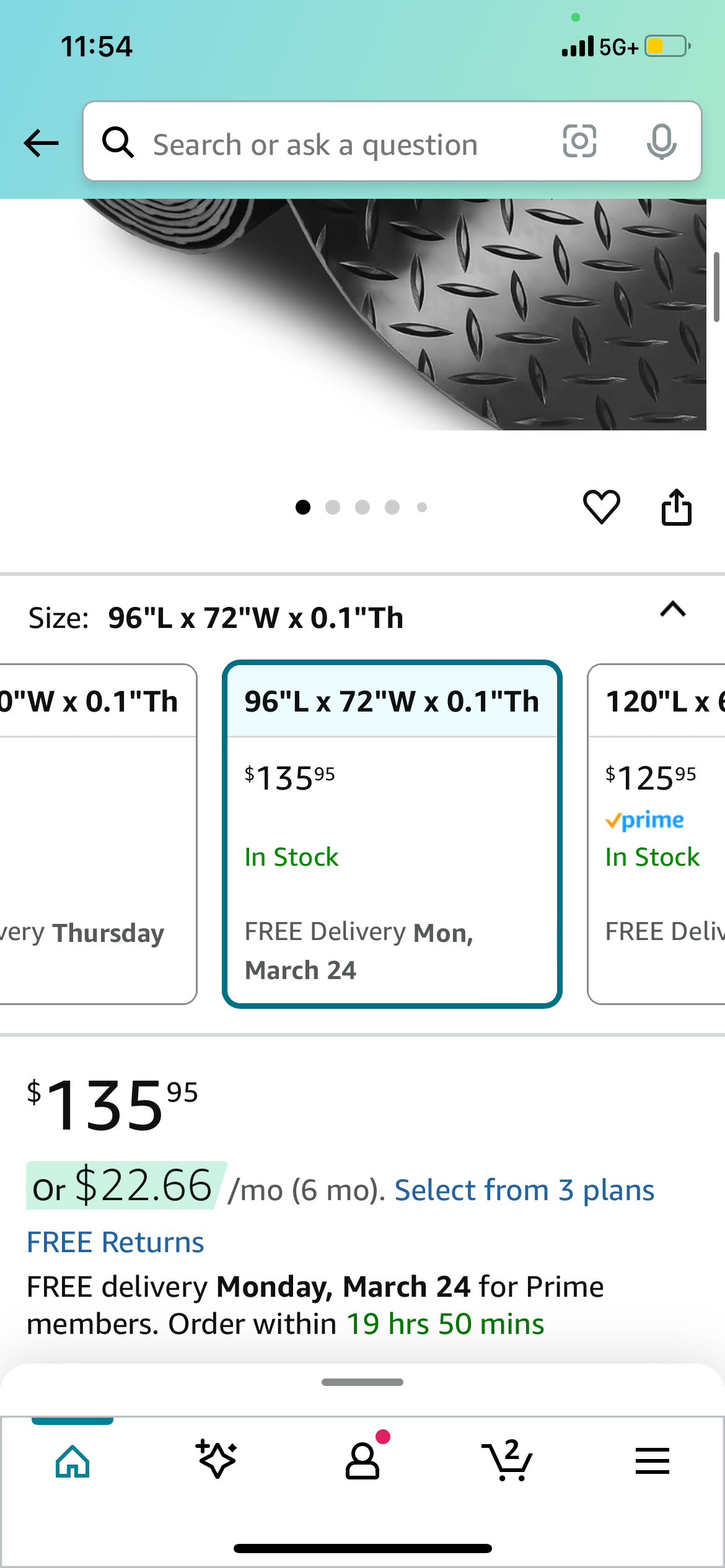Collapse the Size options chevron
The width and height of the screenshot is (725, 1568).
[x=673, y=610]
